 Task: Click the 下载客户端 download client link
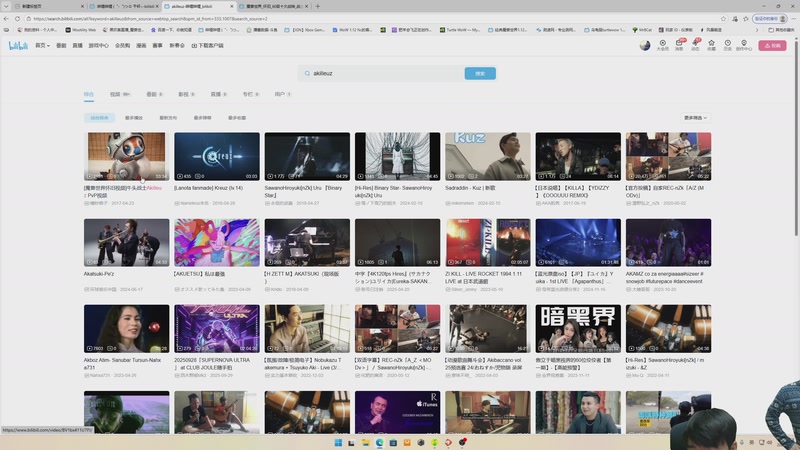tap(208, 45)
